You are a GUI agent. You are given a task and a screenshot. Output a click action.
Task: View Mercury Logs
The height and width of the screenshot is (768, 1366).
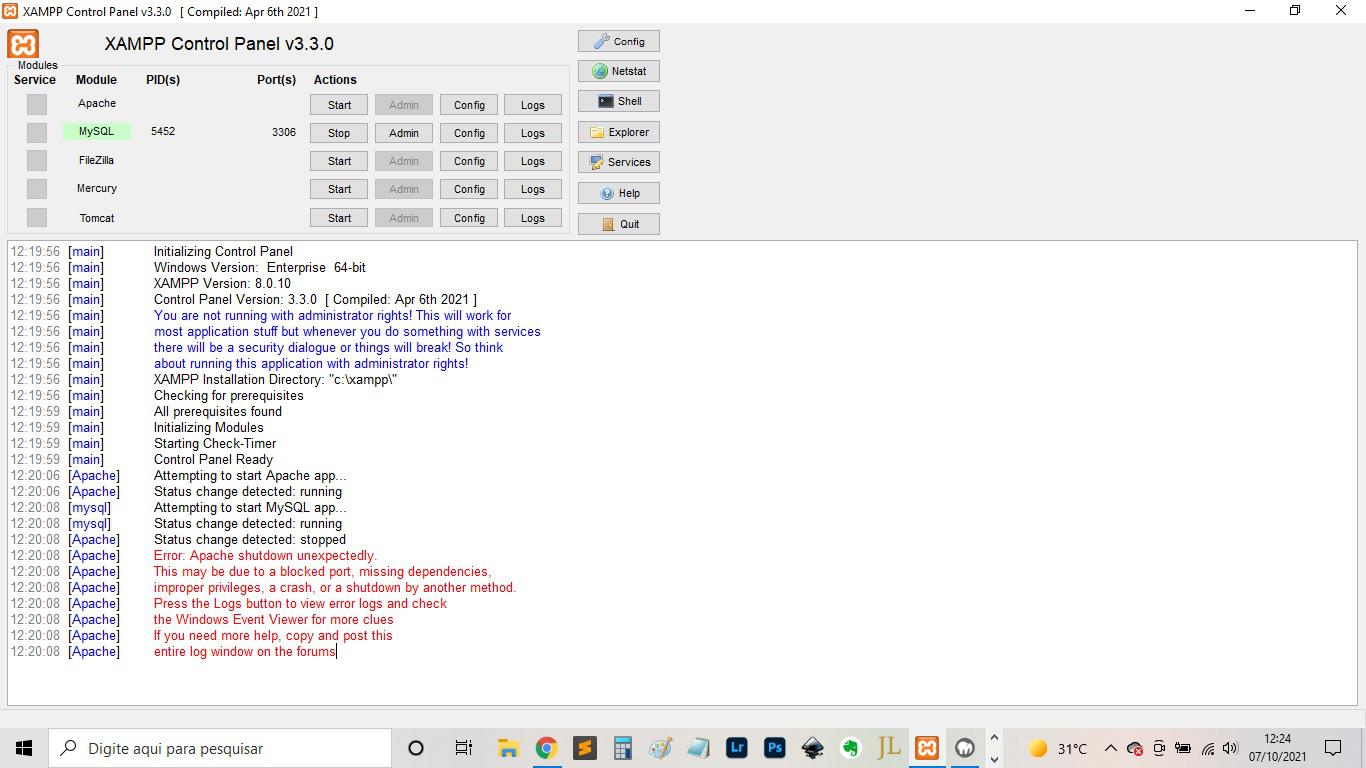(533, 189)
